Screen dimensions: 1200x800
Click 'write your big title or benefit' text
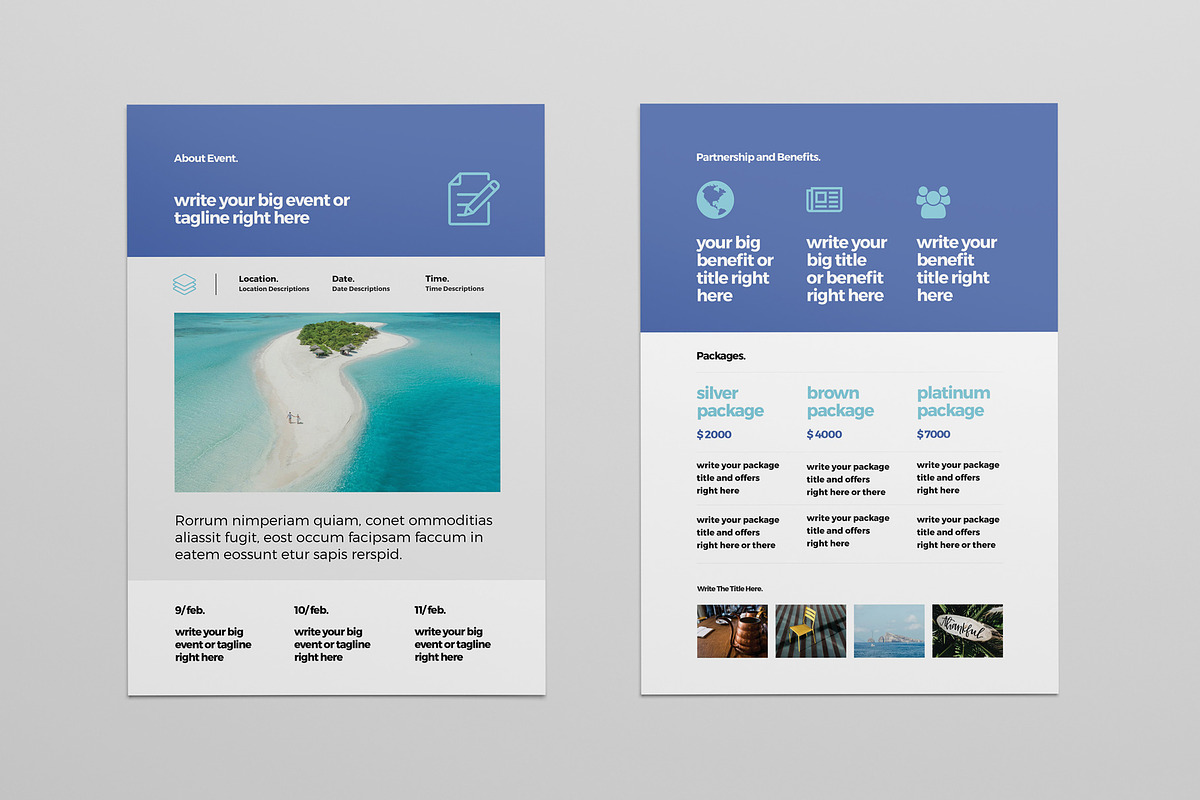846,269
